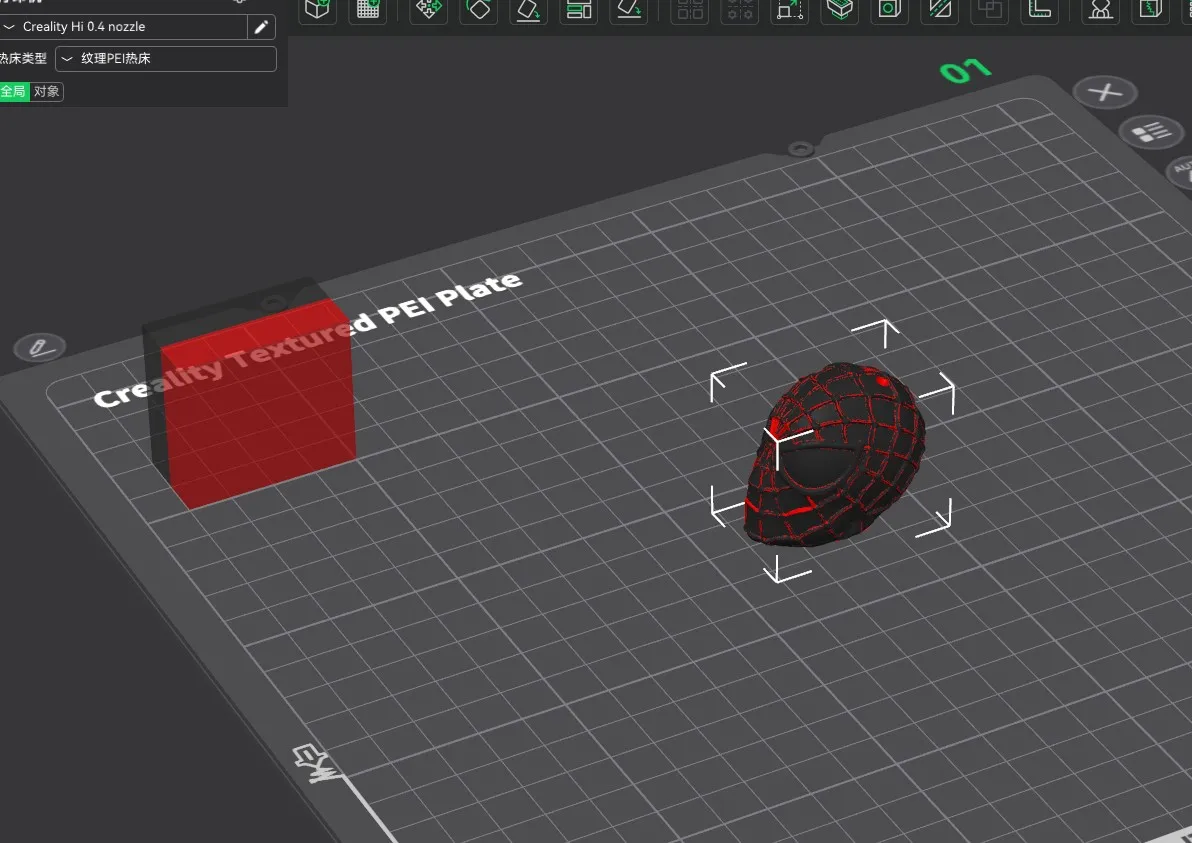
Task: Open plate settings list icon below X
Action: coord(1152,132)
